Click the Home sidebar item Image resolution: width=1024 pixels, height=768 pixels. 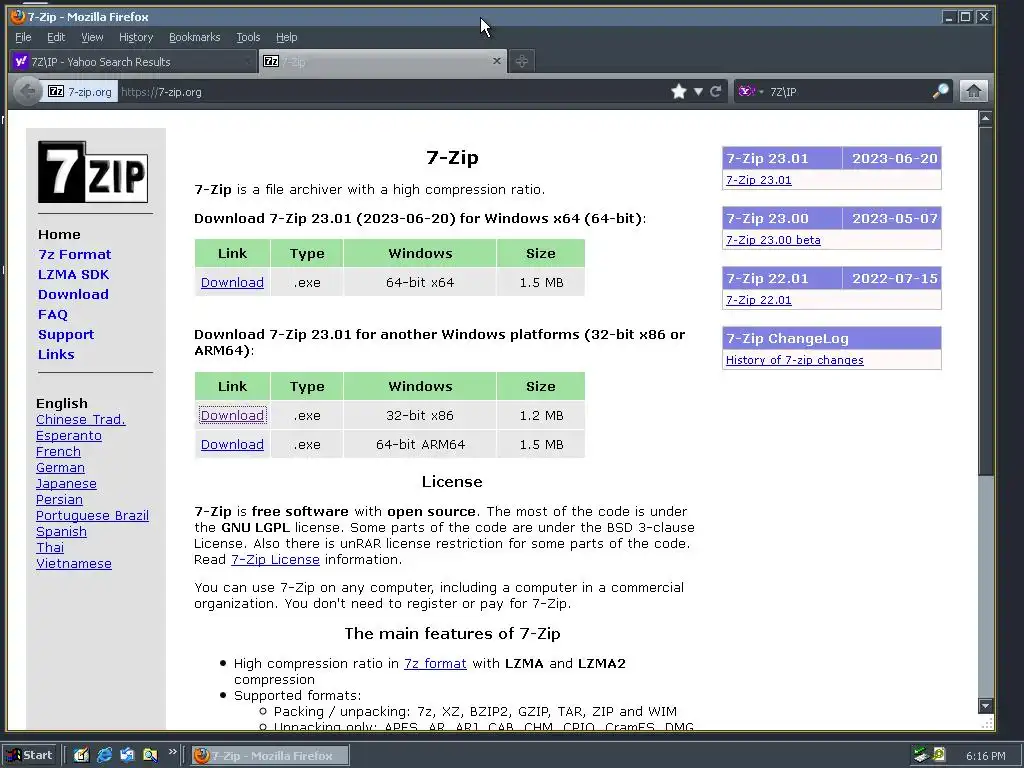[x=59, y=234]
